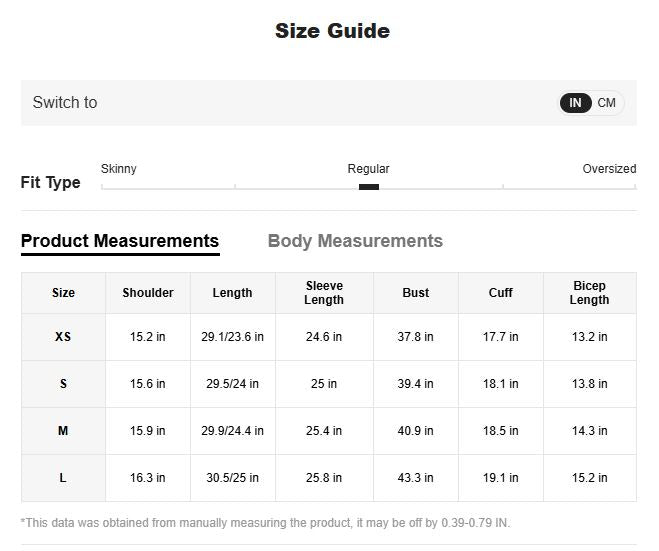This screenshot has height=551, width=659.
Task: Click the Oversized fit label
Action: pos(609,169)
